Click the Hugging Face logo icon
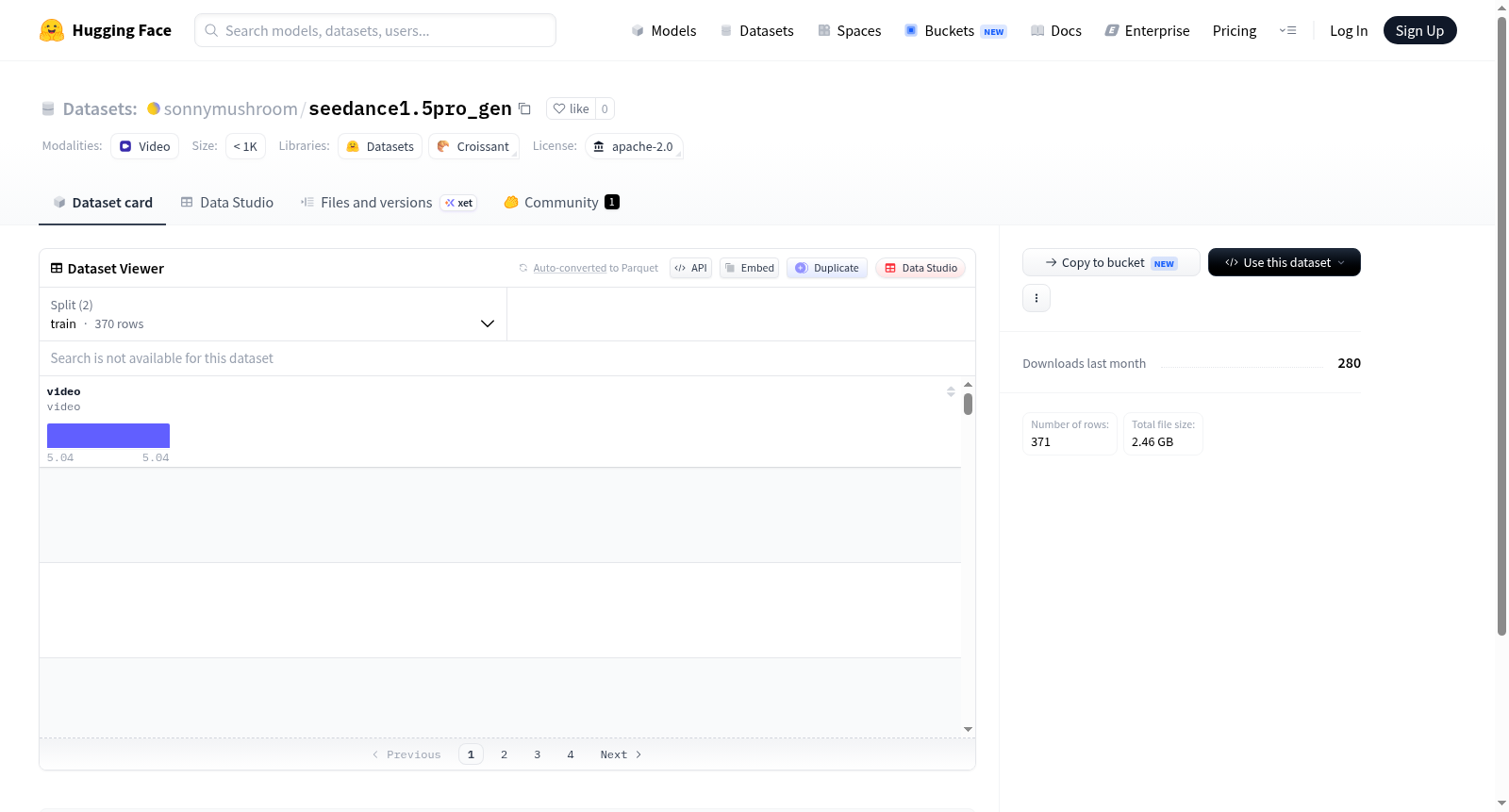This screenshot has width=1509, height=812. pos(52,30)
